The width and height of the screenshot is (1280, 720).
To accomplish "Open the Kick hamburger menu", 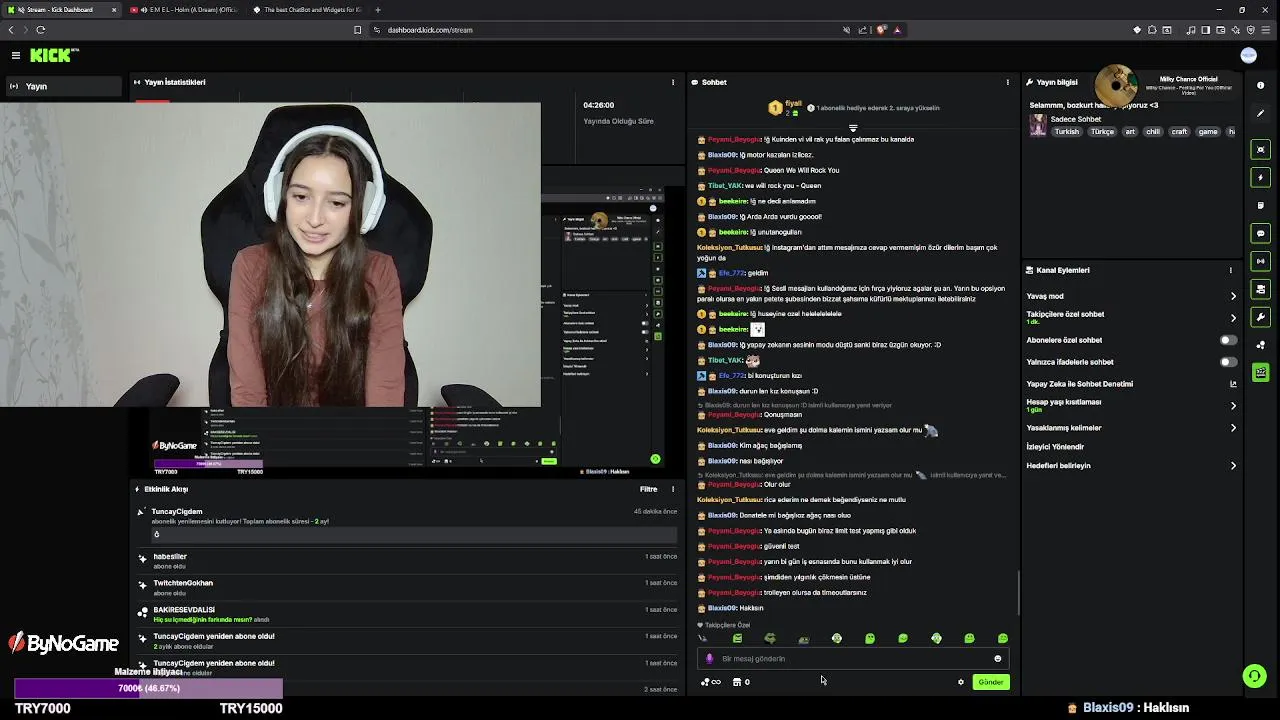I will coord(16,55).
